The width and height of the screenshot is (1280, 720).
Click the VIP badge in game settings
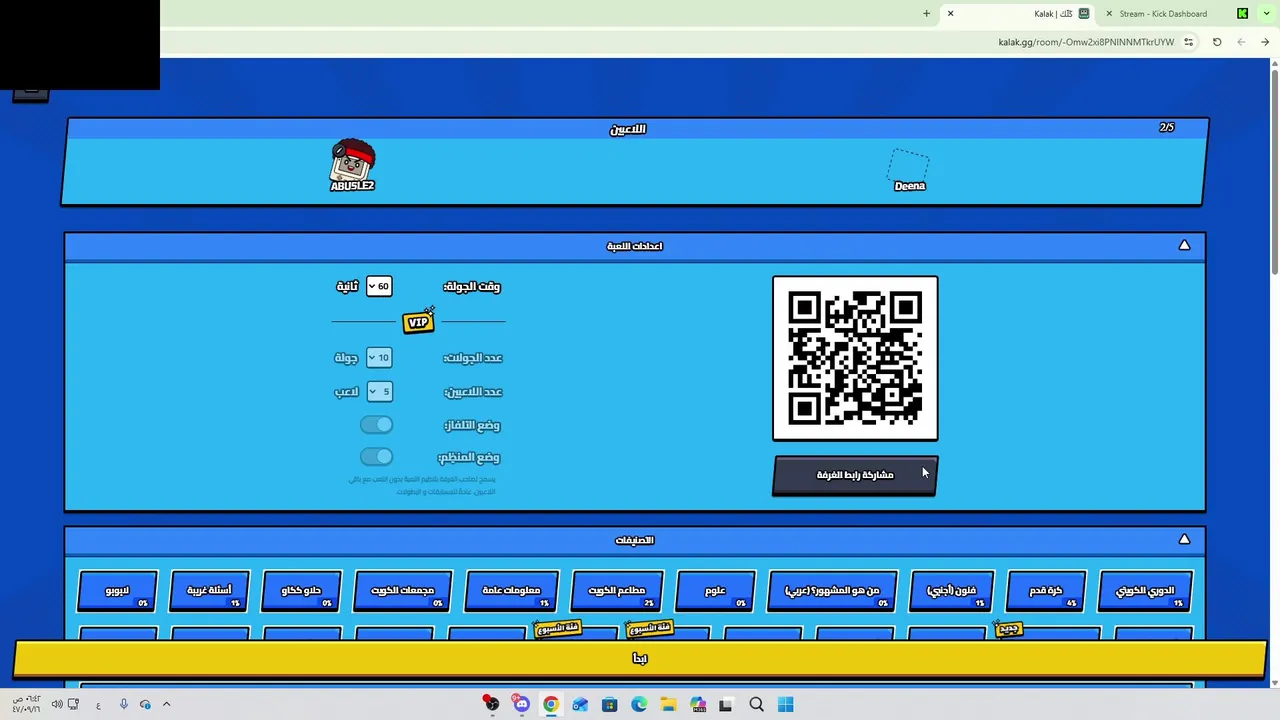pyautogui.click(x=419, y=320)
